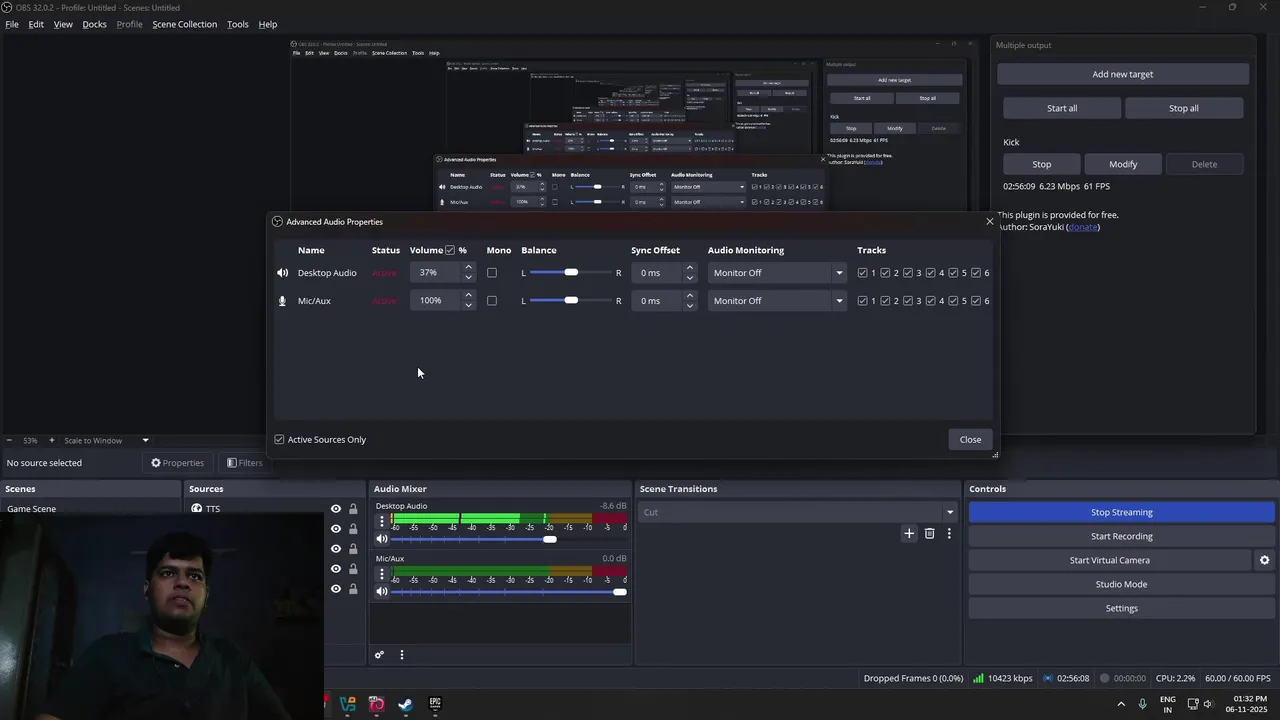
Task: Click the Mic/Aux microphone icon in Advanced Audio Properties
Action: (x=282, y=301)
